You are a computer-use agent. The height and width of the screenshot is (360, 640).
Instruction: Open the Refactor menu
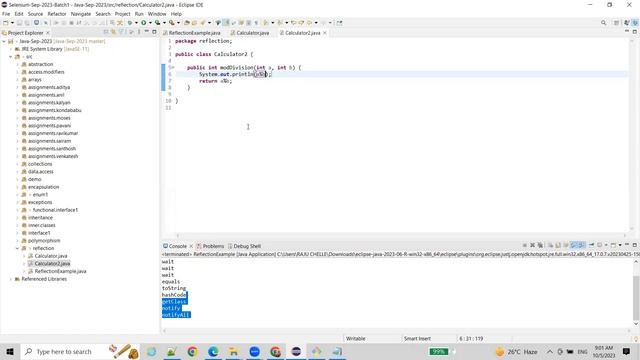pos(57,14)
